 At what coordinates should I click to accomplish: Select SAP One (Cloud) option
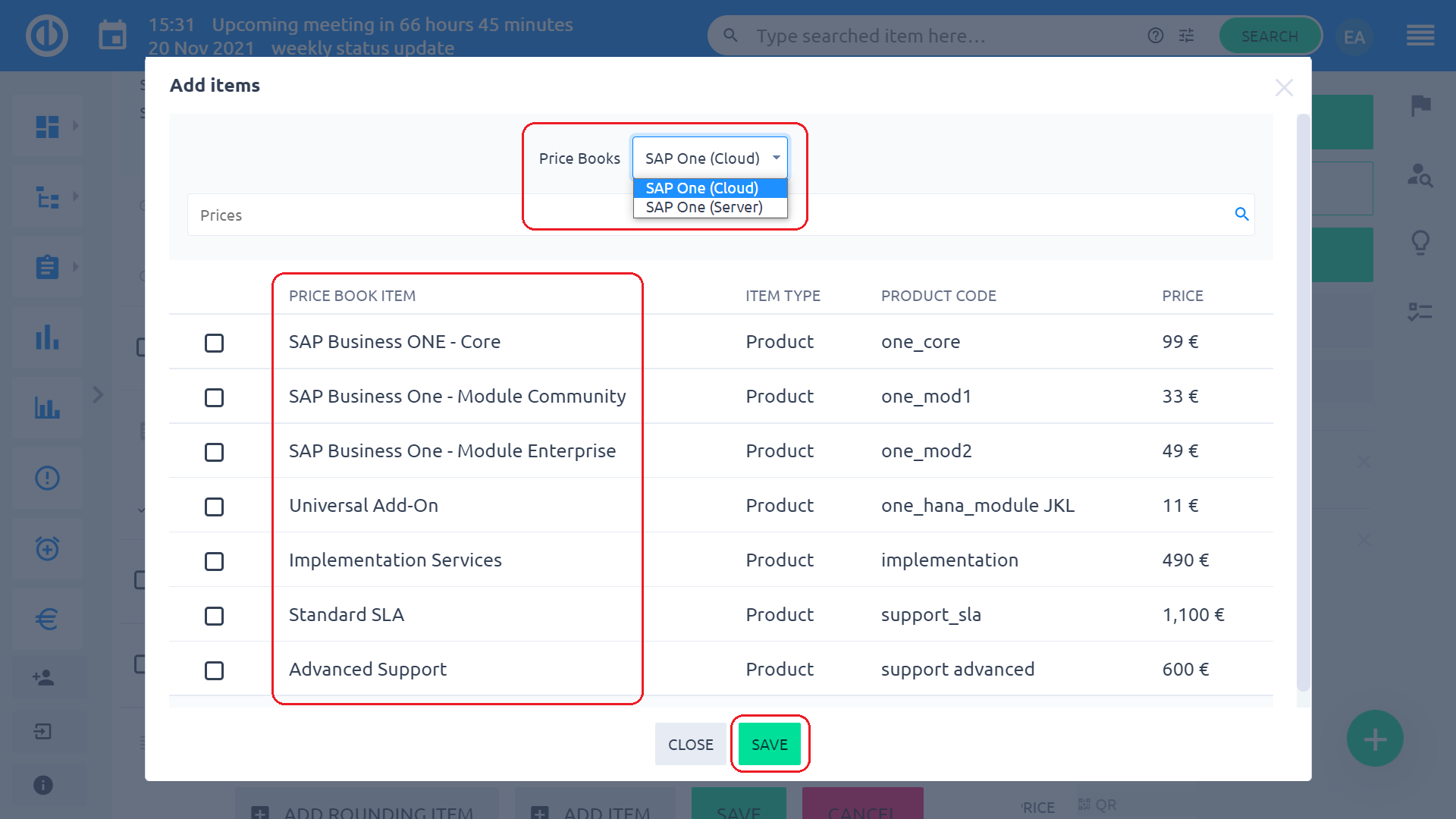point(710,188)
